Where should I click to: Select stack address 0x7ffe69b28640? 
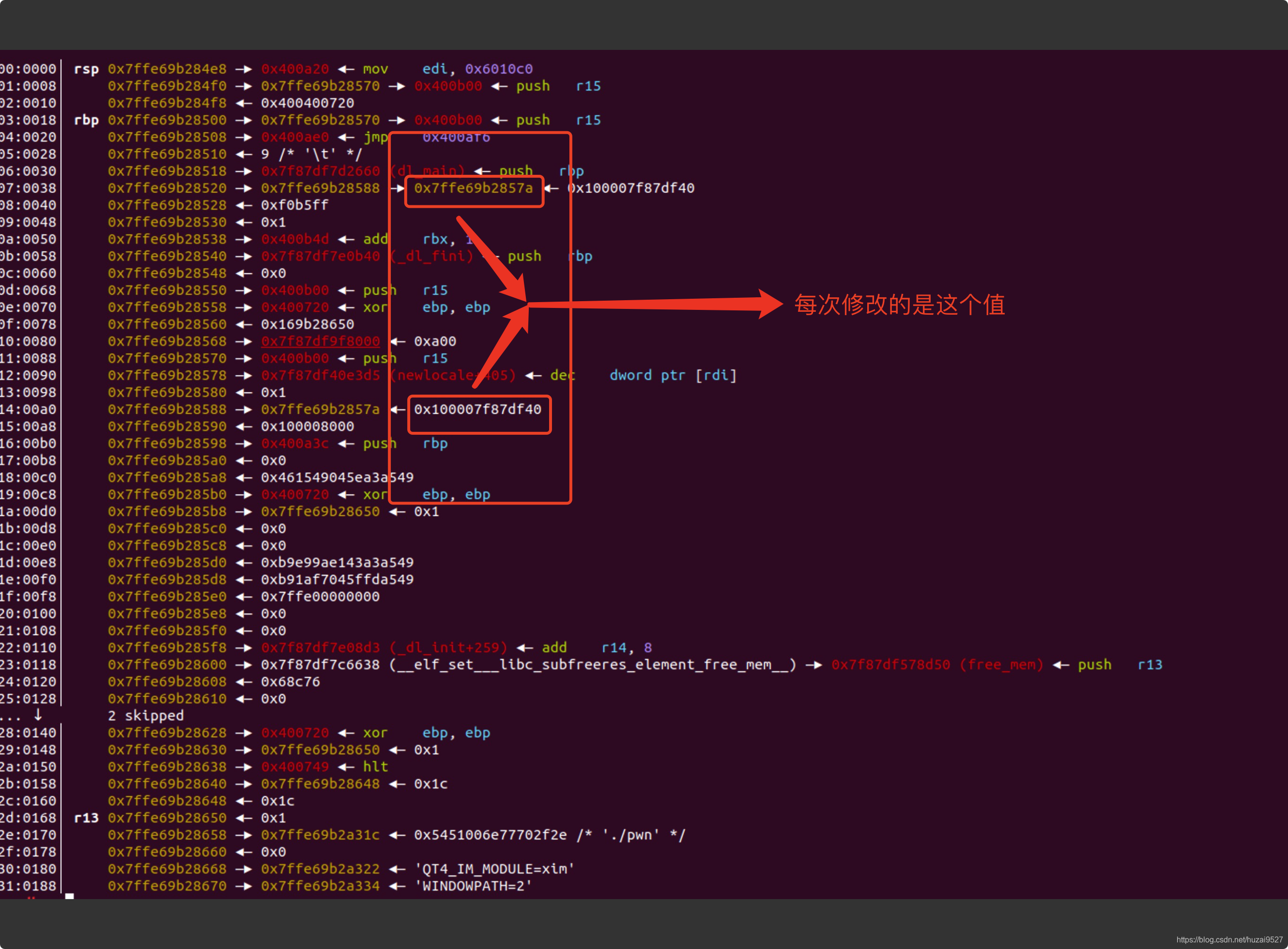(x=167, y=783)
